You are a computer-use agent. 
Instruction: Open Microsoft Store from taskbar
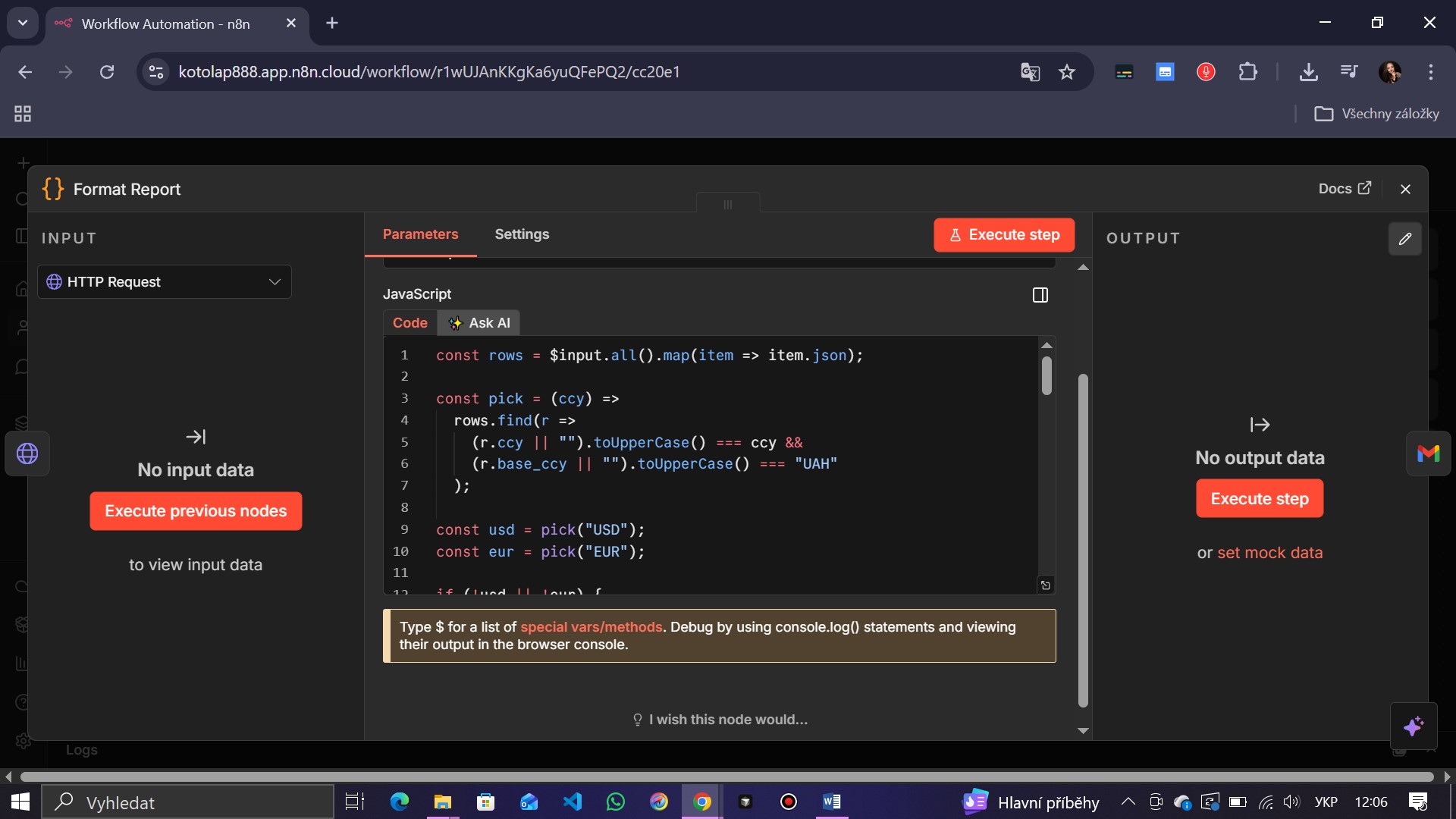(485, 802)
